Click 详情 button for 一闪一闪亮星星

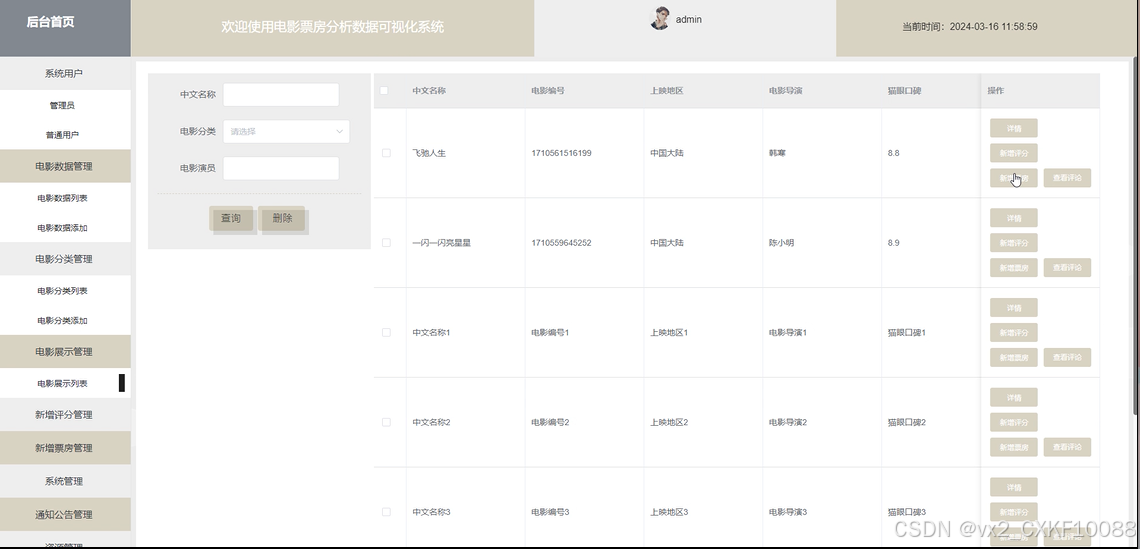(x=1013, y=218)
